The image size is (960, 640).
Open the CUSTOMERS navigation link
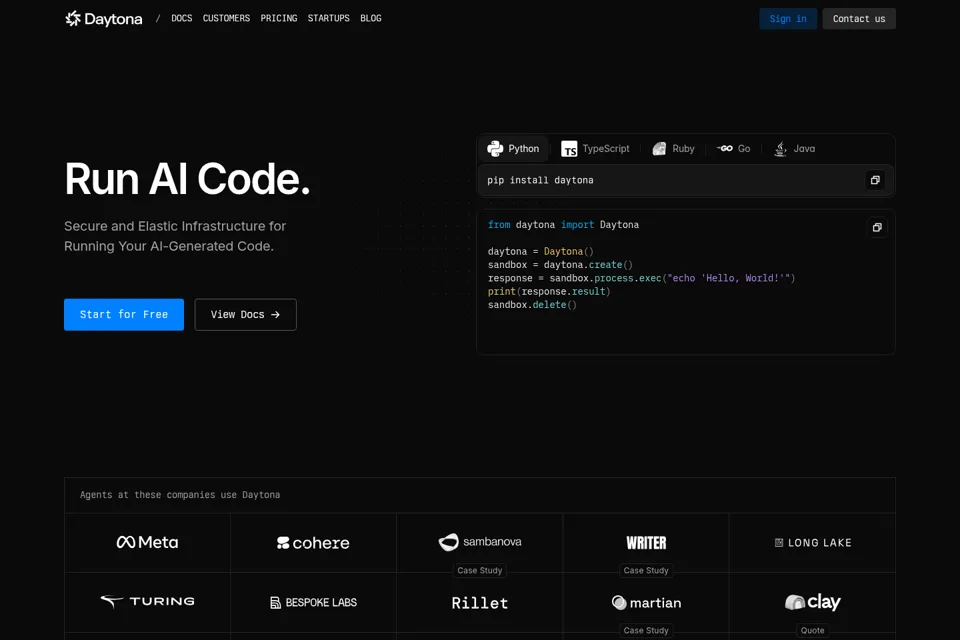[227, 18]
